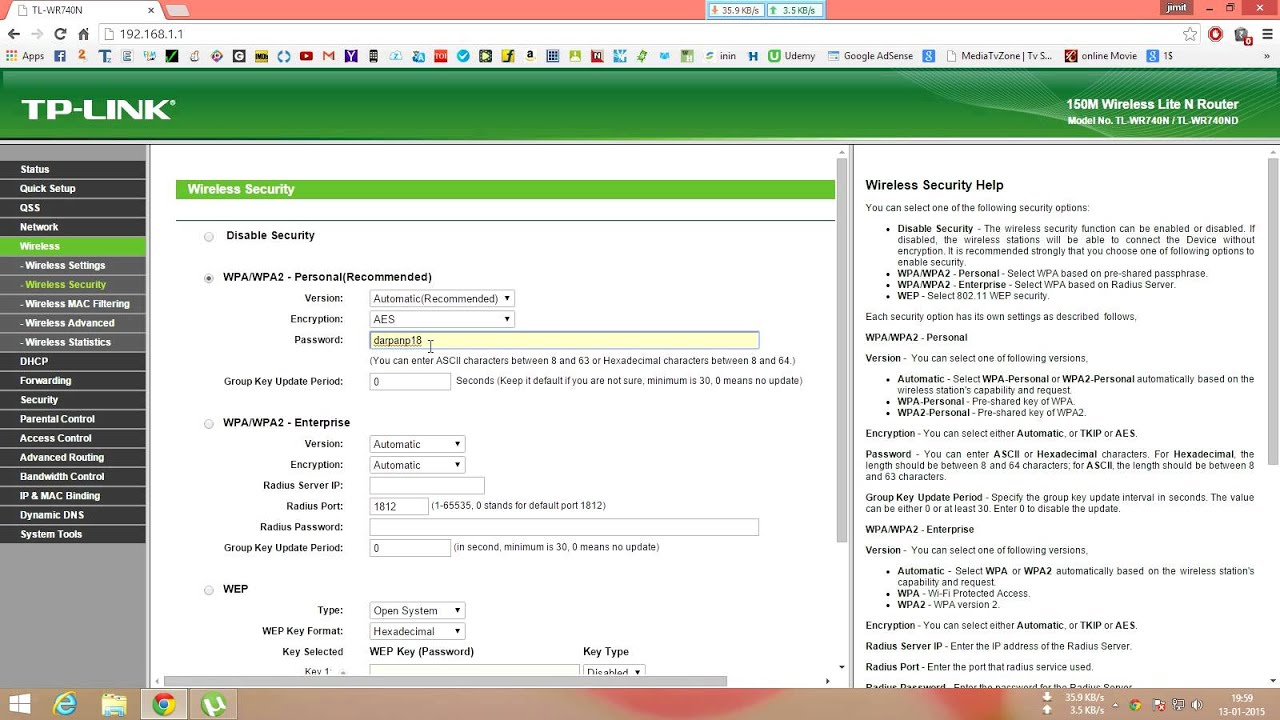Open the MediaTvZone bookmark
The width and height of the screenshot is (1280, 720).
tap(999, 56)
